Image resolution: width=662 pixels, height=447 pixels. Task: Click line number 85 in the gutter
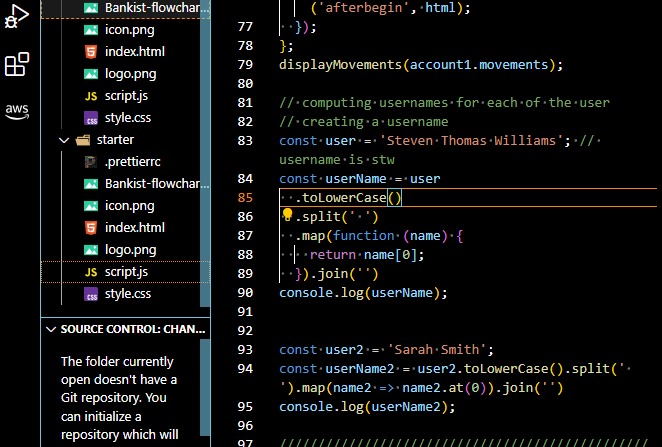245,198
